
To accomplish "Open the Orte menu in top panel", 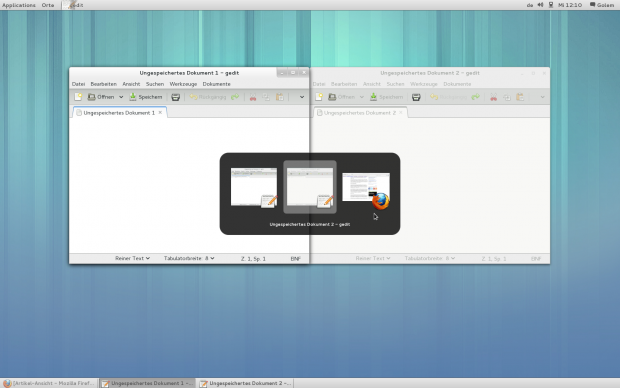I will click(x=48, y=5).
